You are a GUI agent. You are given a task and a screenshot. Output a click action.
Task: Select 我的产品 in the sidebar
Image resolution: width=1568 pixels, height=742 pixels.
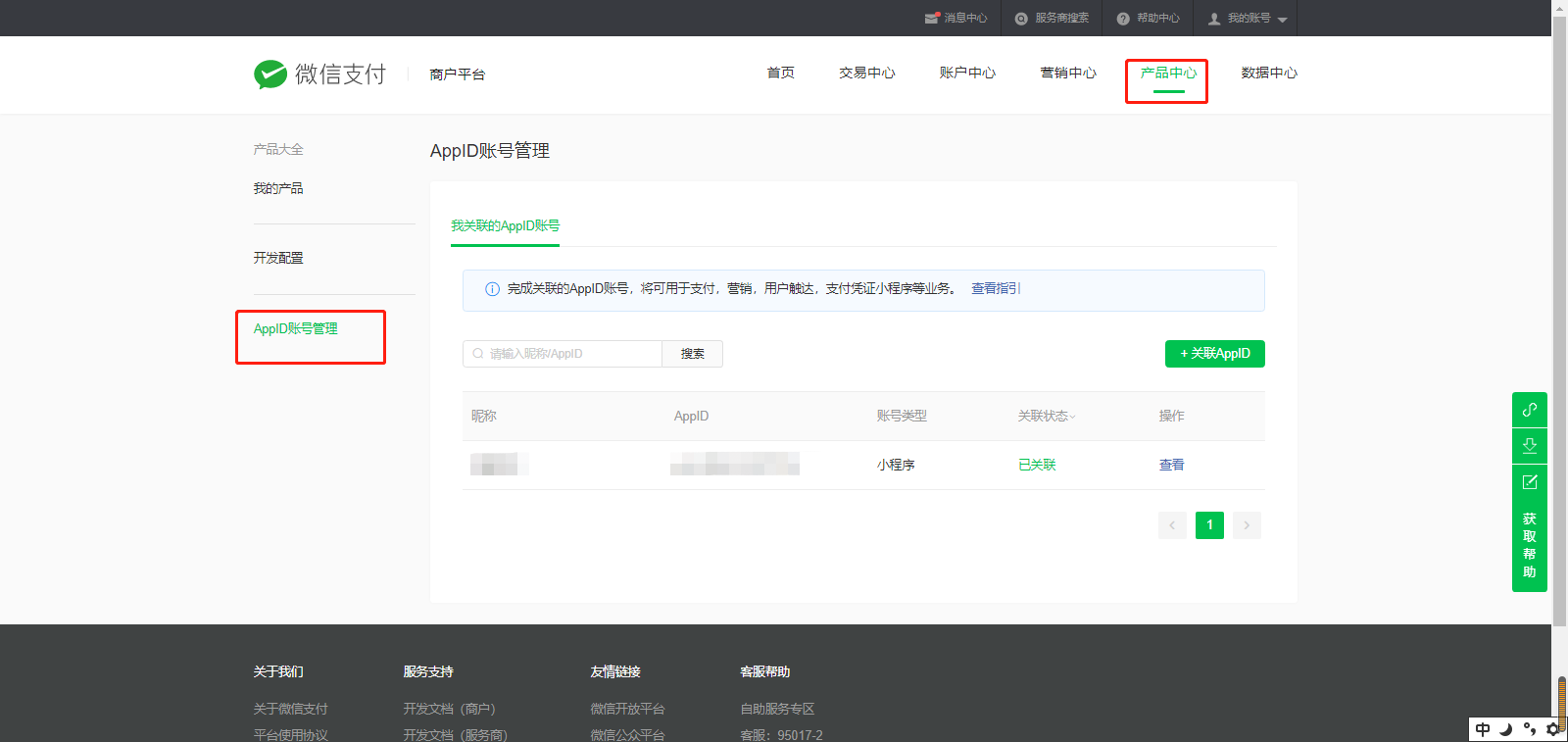tap(278, 188)
